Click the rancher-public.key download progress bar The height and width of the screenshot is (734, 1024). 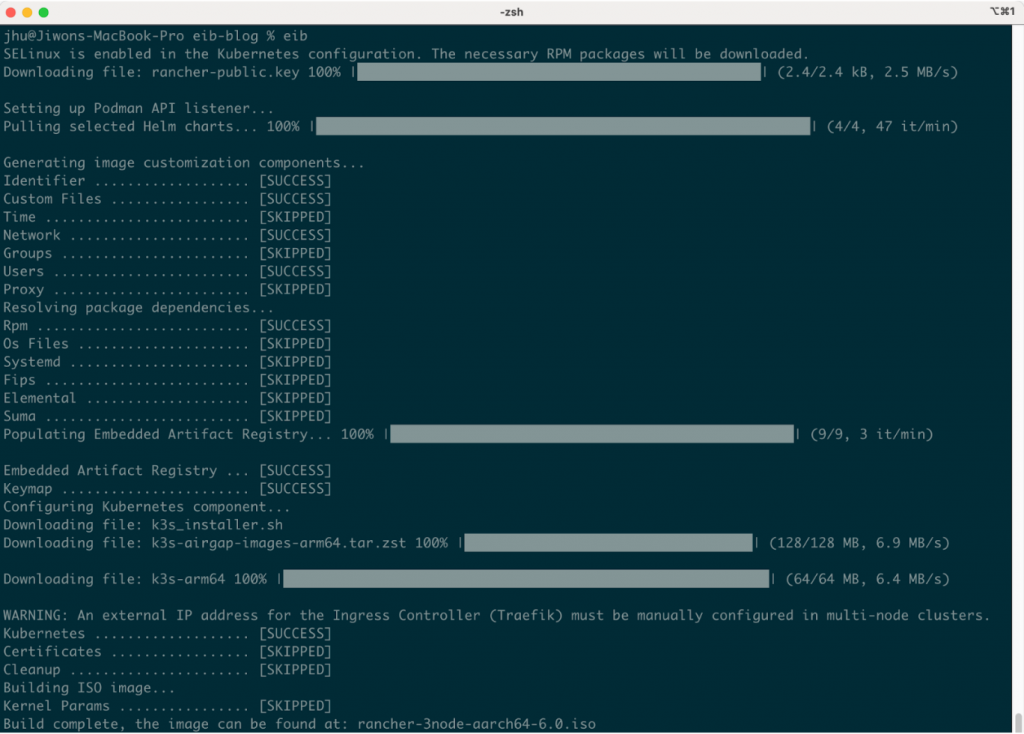(x=559, y=72)
